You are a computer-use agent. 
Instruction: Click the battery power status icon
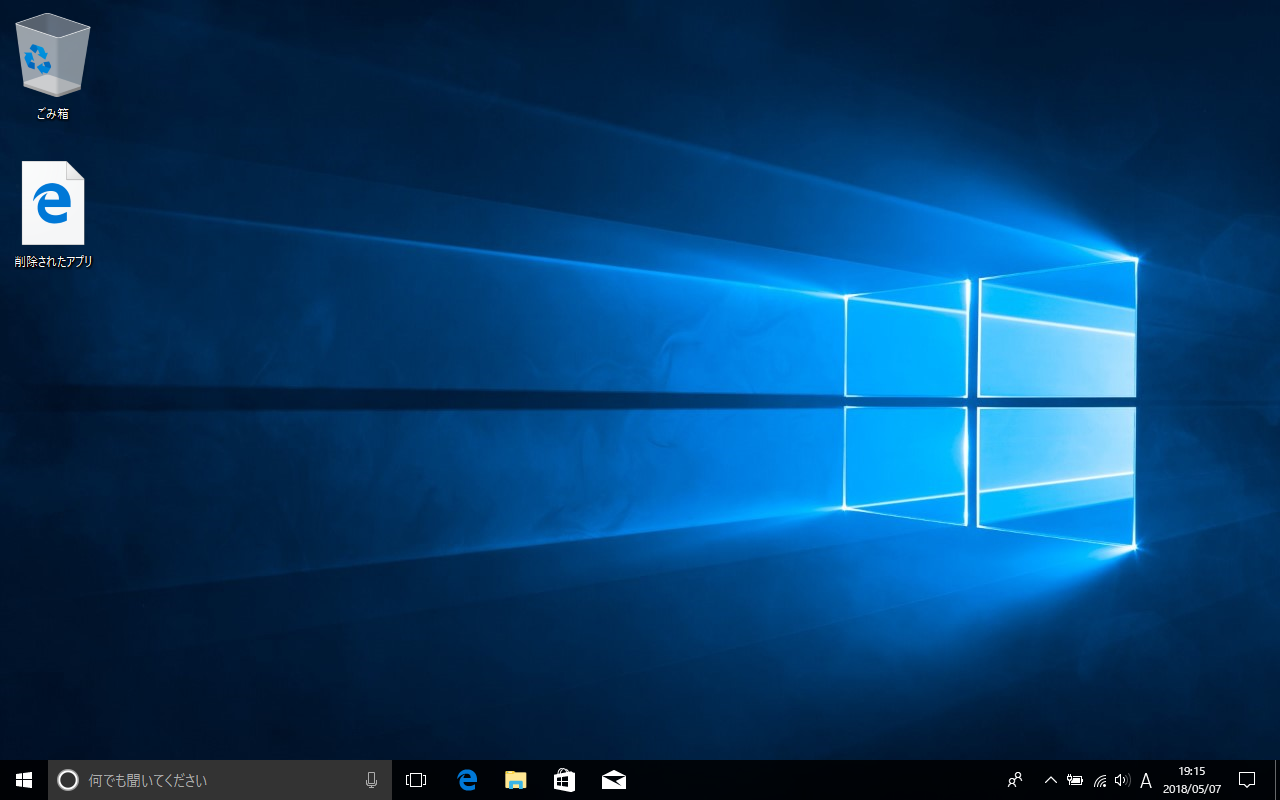point(1075,780)
